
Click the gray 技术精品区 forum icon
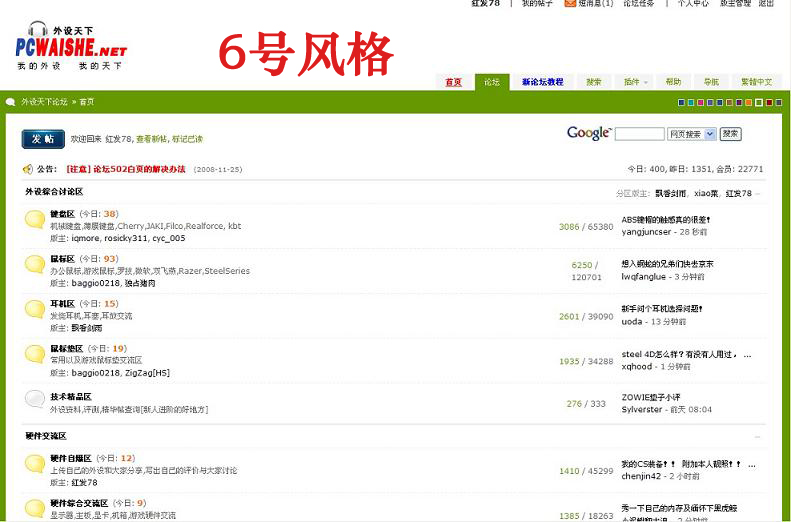(x=34, y=400)
